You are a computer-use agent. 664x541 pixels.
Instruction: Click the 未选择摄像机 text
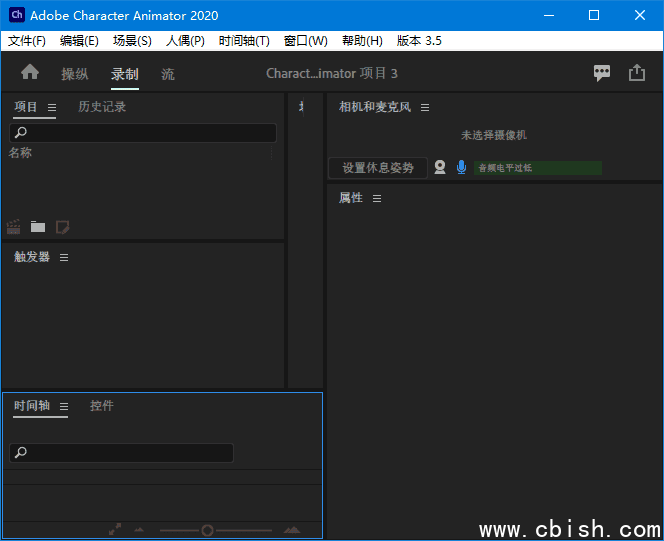(x=494, y=135)
